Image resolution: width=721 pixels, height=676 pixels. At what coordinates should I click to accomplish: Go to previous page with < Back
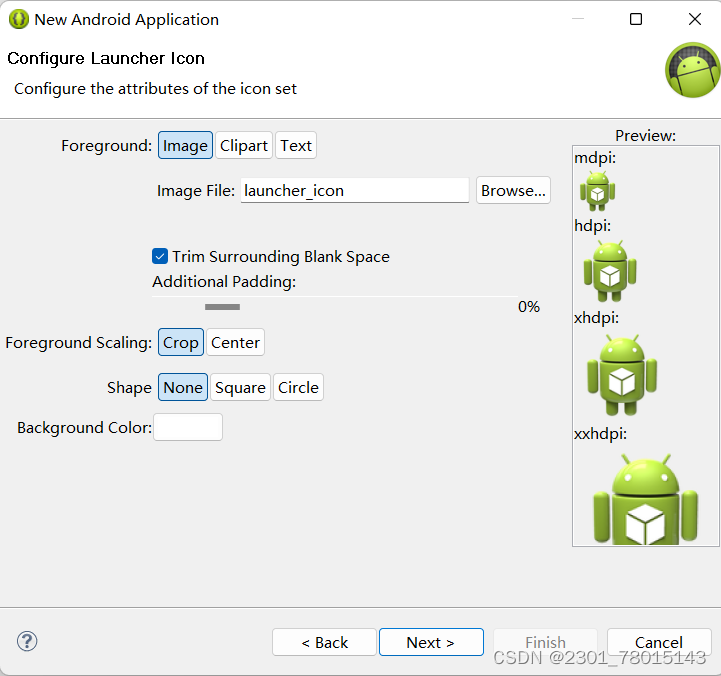pyautogui.click(x=324, y=642)
